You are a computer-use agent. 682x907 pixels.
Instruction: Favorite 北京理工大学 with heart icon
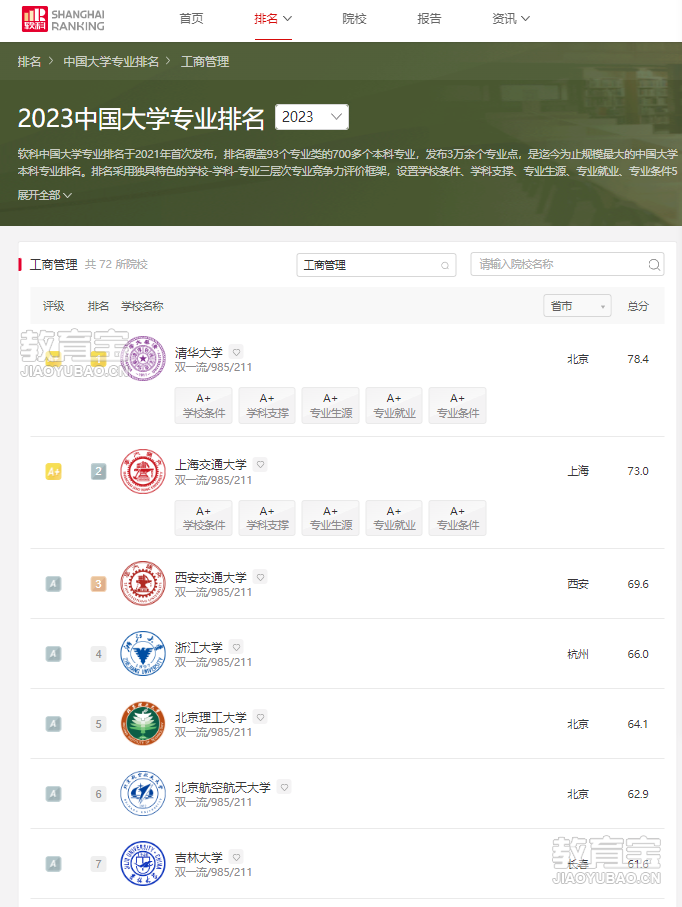[260, 717]
